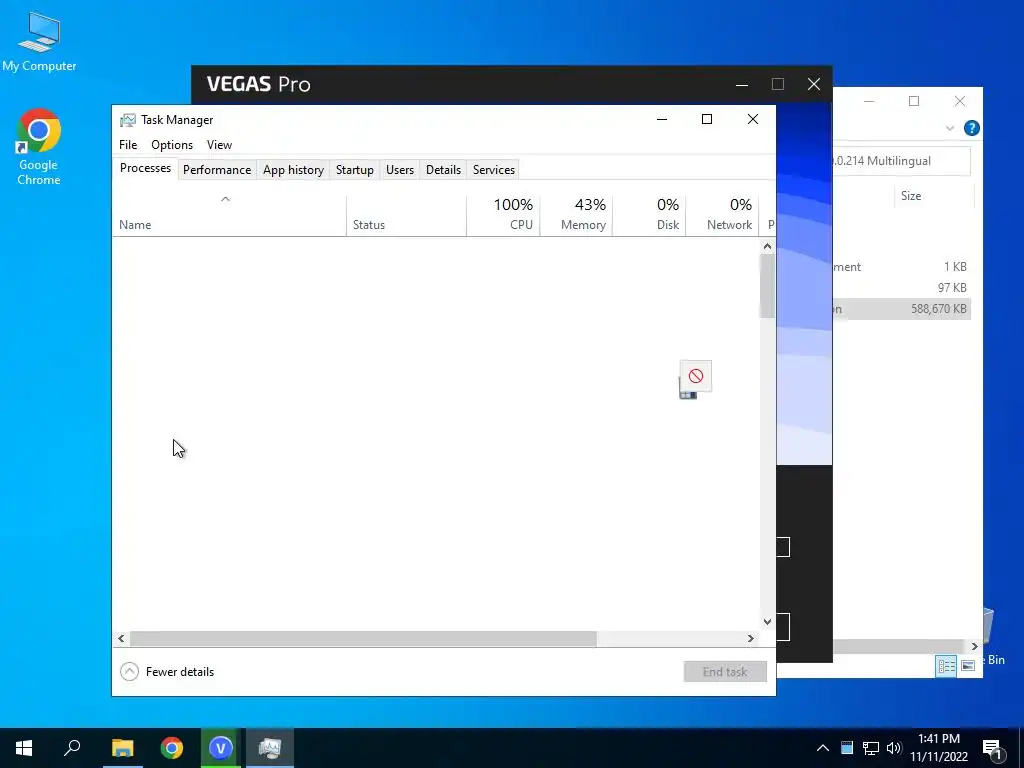Sort processes by Disk column
The width and height of the screenshot is (1024, 768).
click(x=649, y=216)
